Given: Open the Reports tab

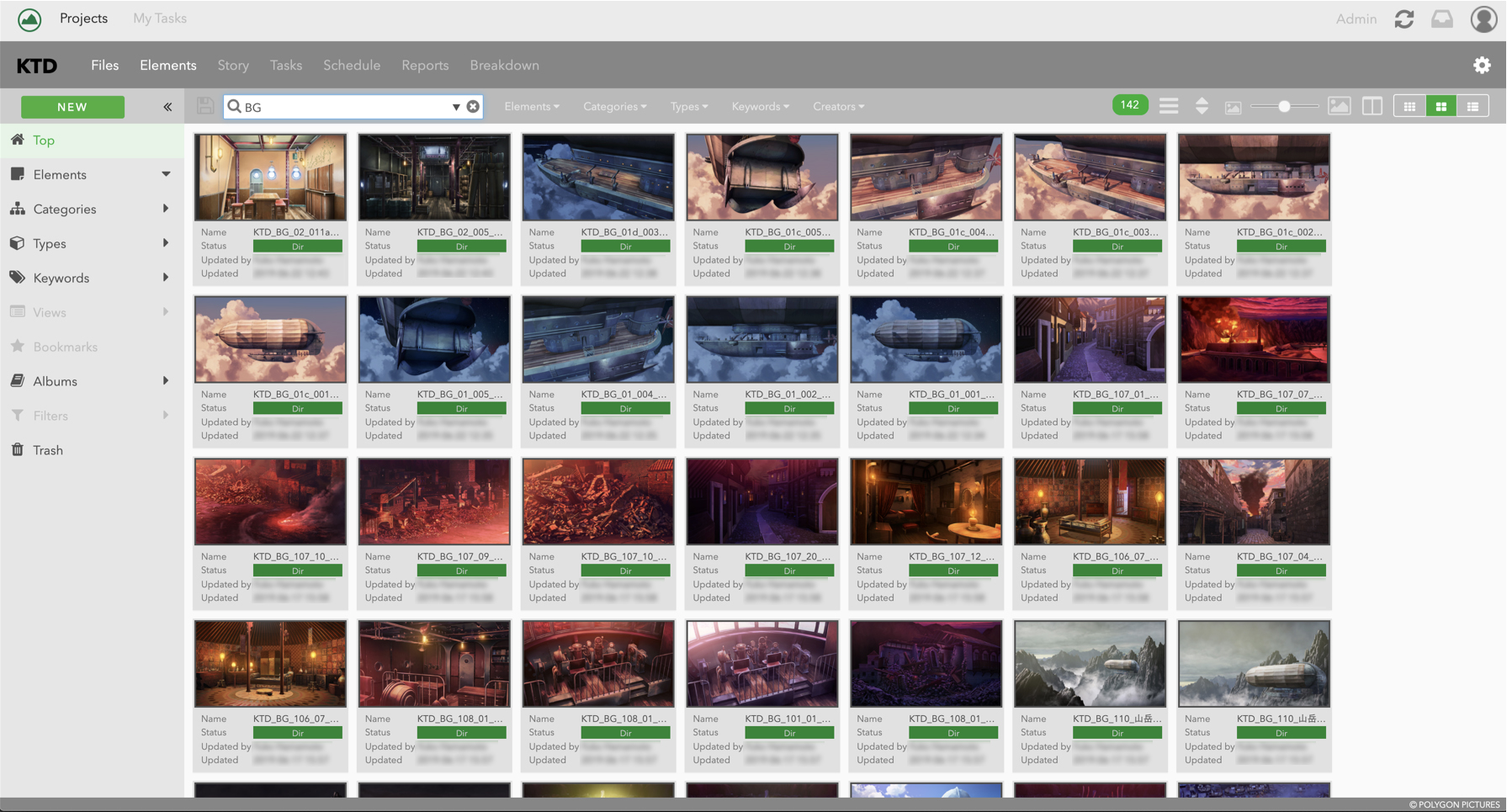Looking at the screenshot, I should (425, 65).
